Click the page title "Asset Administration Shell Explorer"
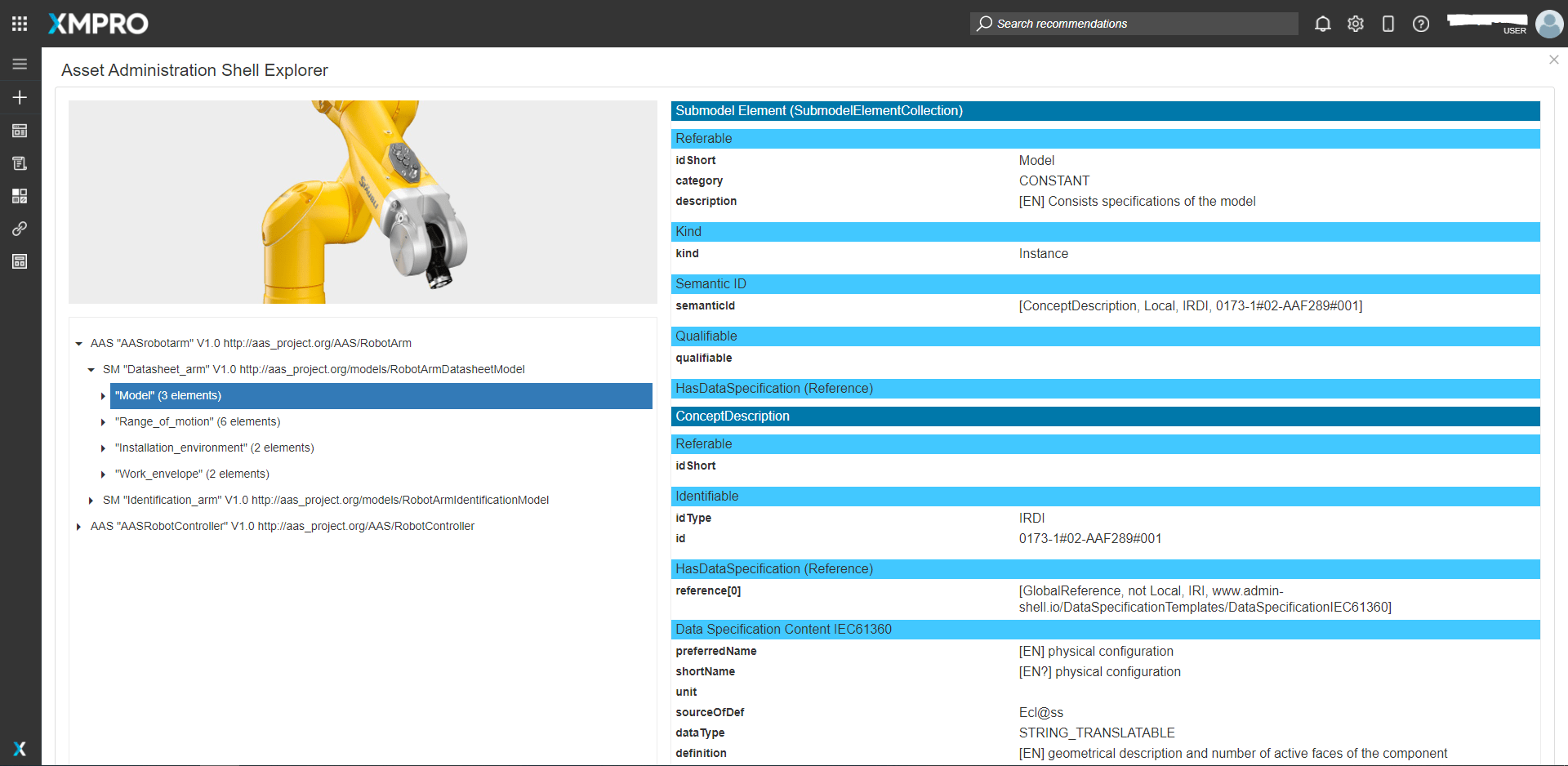The image size is (1568, 766). coord(194,70)
